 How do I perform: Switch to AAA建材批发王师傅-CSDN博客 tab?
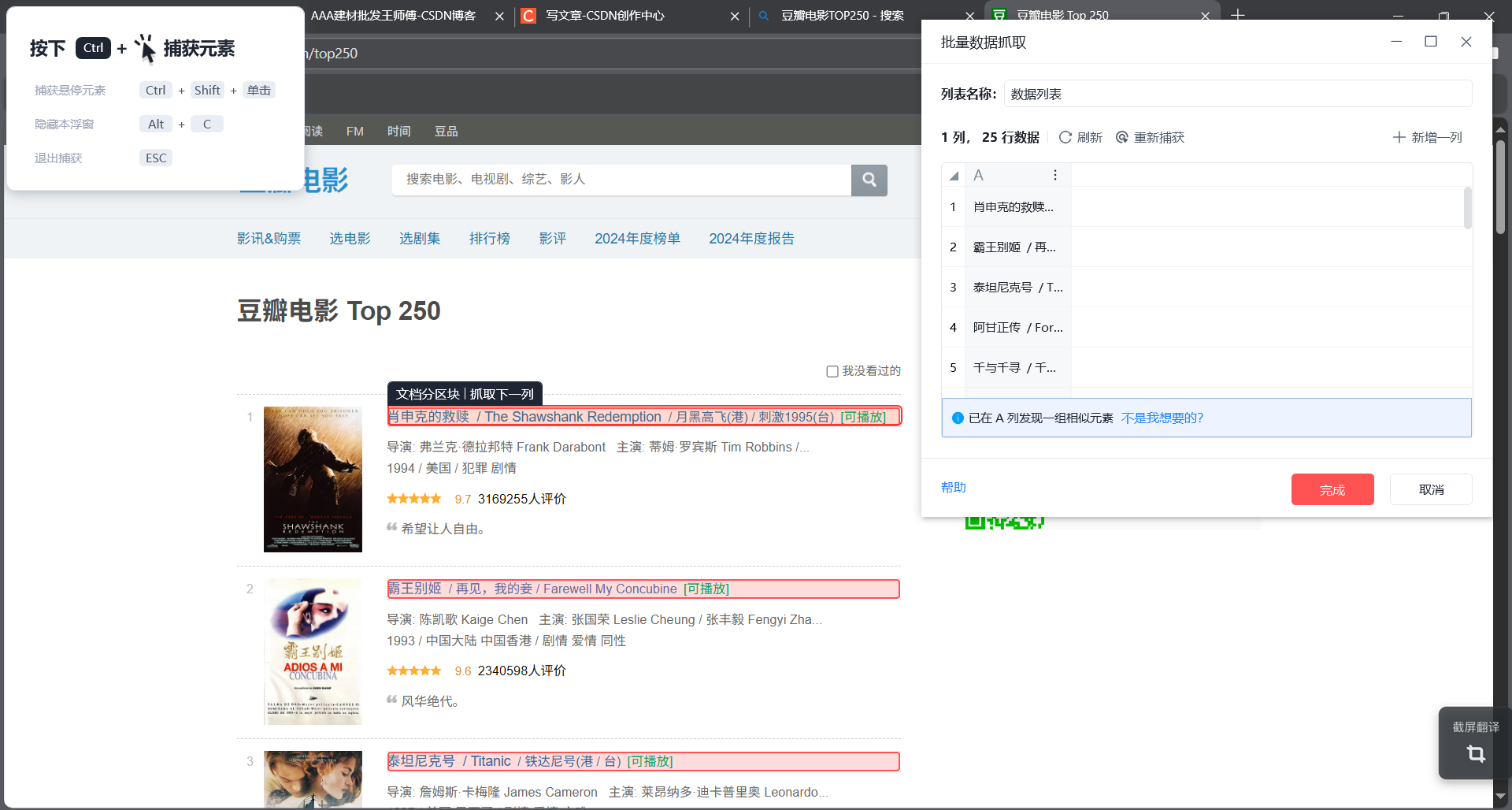(393, 16)
